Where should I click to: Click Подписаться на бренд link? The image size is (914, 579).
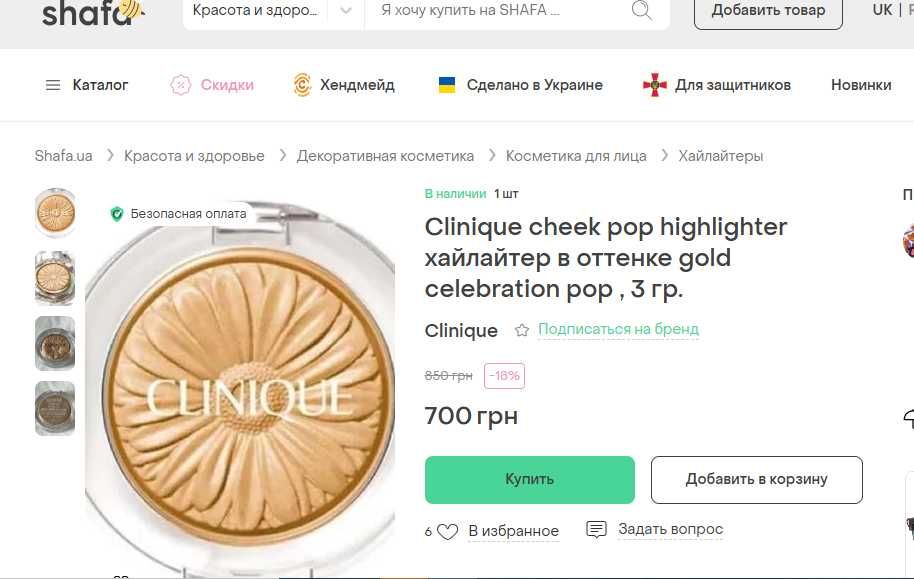point(618,329)
